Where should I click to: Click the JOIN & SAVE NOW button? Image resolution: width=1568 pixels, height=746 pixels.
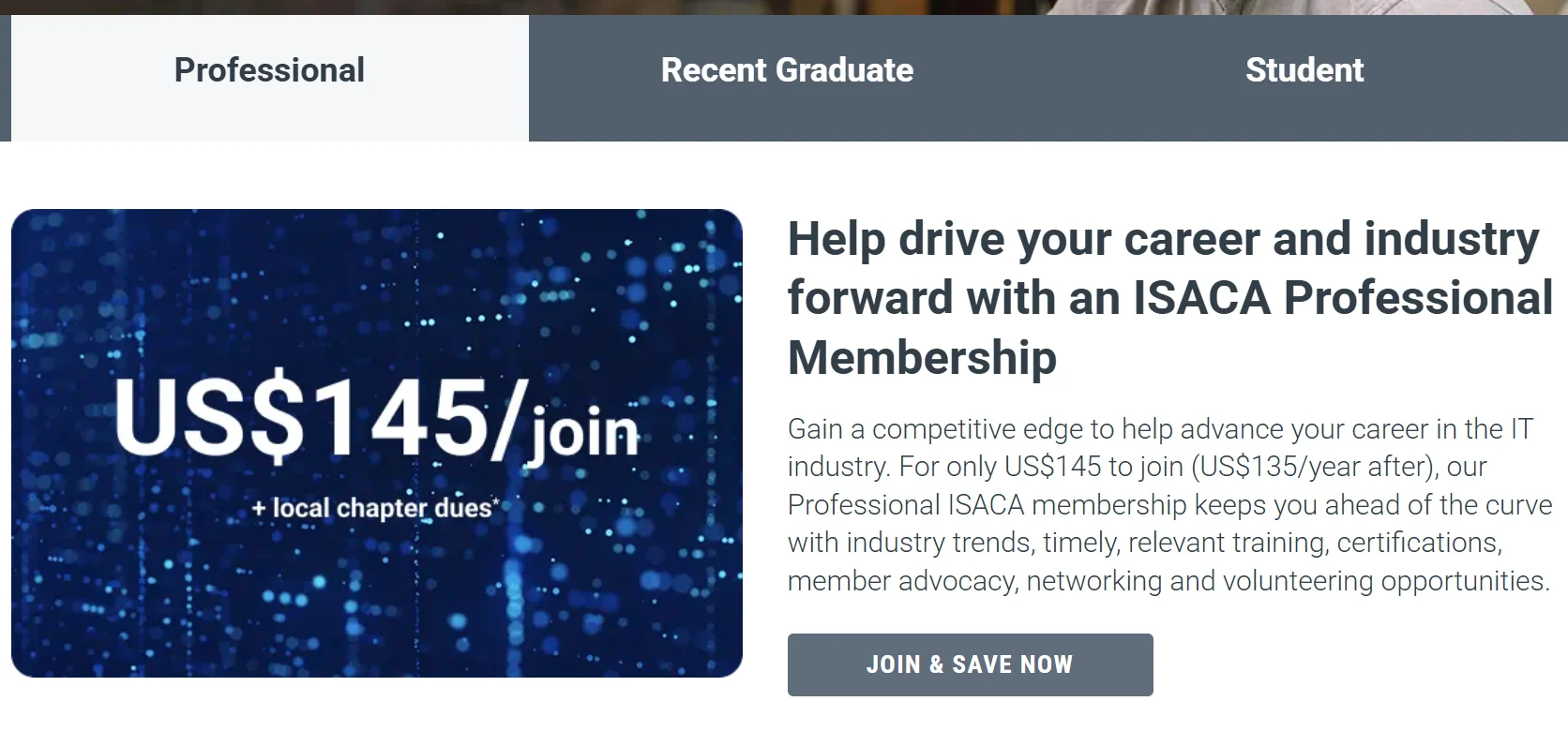click(x=970, y=664)
